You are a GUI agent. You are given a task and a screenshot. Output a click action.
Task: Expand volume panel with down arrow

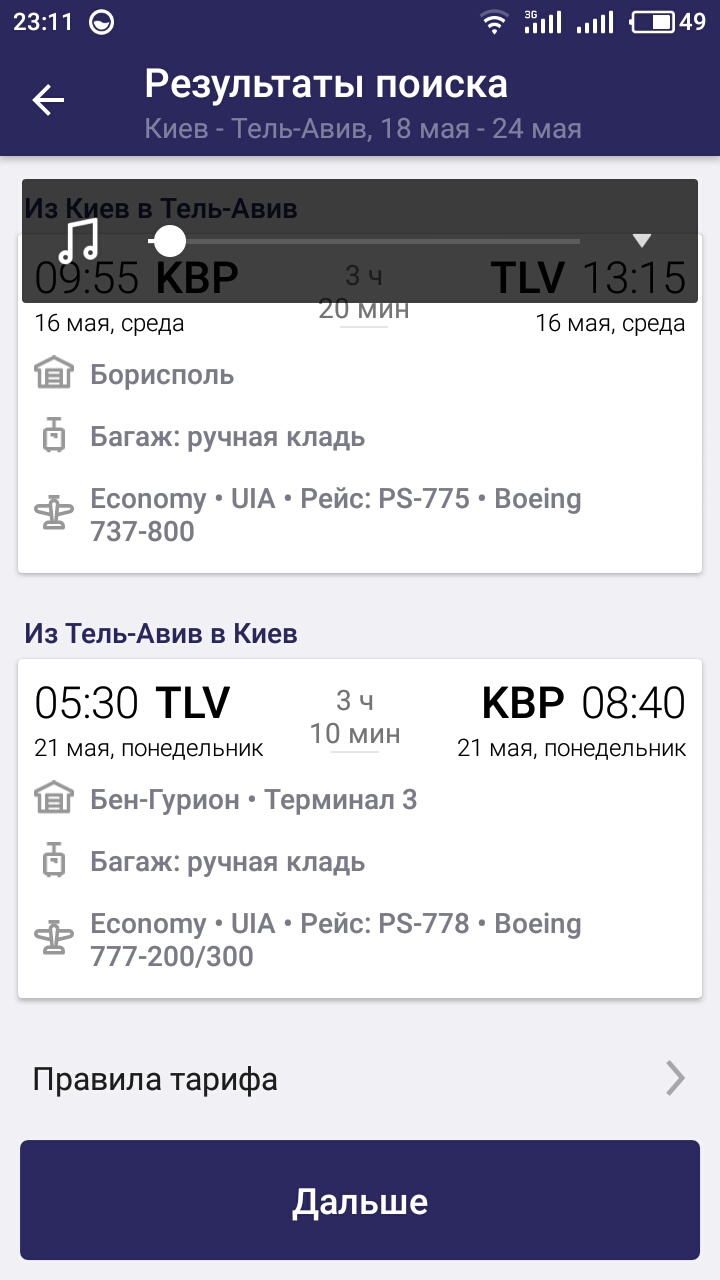[642, 240]
